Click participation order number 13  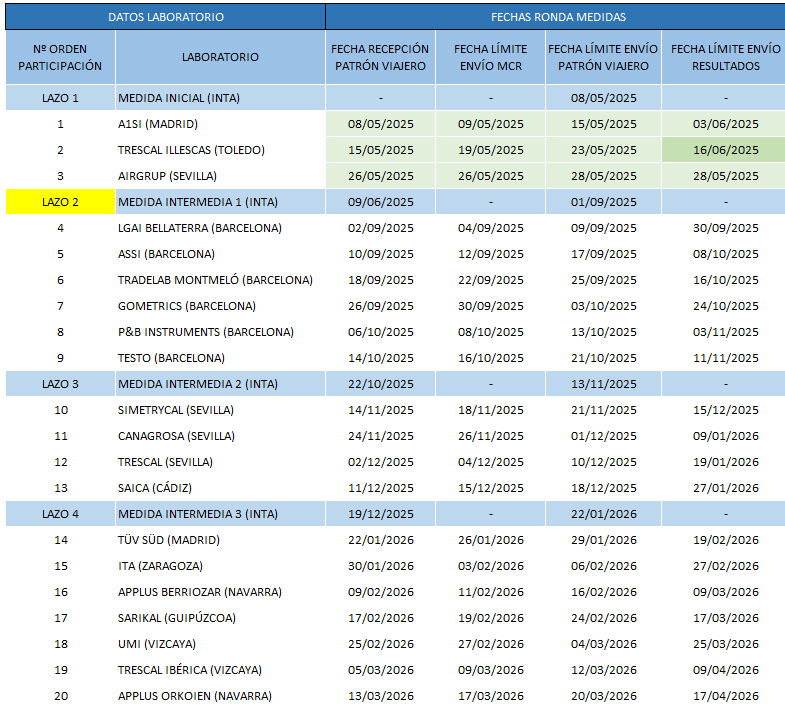[60, 488]
